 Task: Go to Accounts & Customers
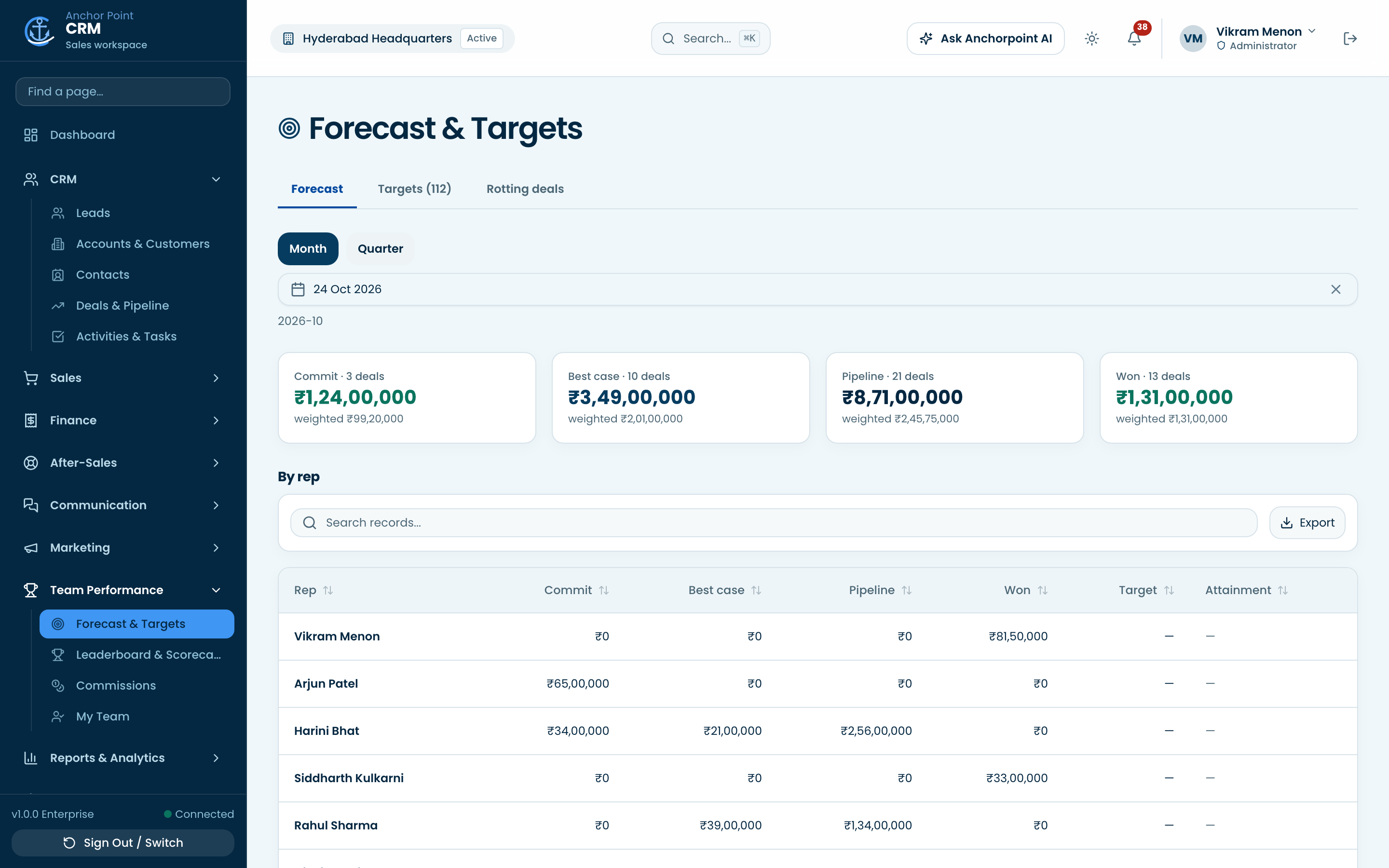[136, 244]
